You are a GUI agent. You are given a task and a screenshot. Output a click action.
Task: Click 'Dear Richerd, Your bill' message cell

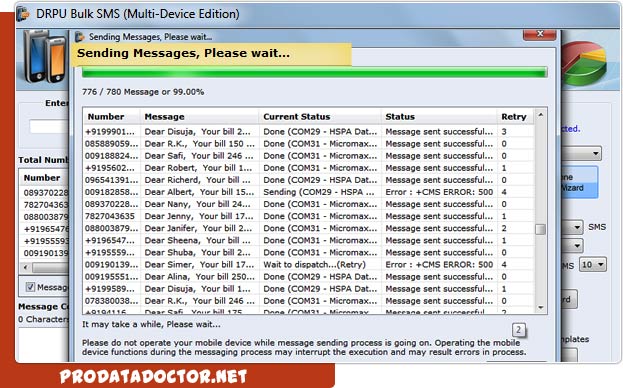(x=197, y=180)
